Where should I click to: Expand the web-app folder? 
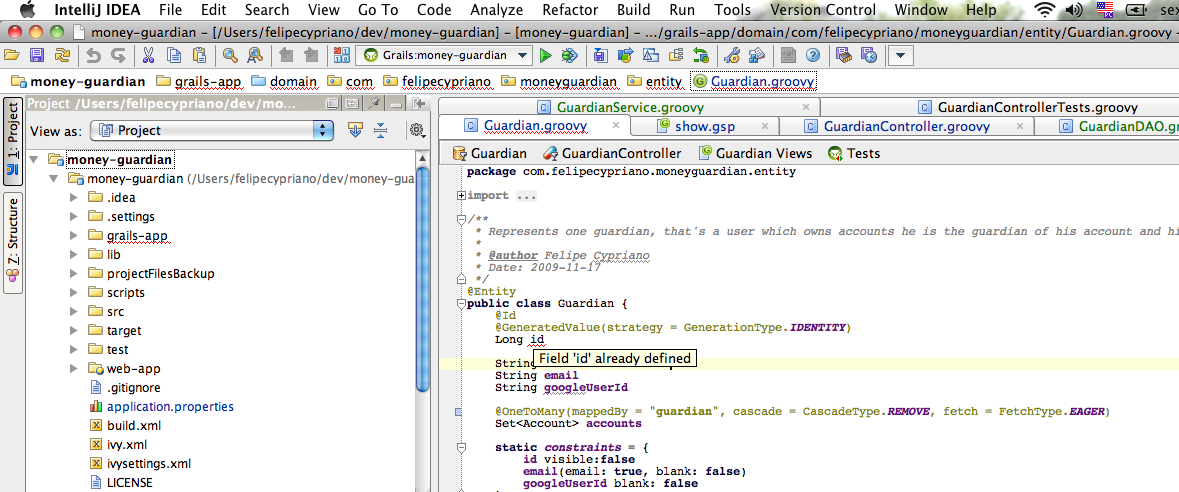[73, 369]
